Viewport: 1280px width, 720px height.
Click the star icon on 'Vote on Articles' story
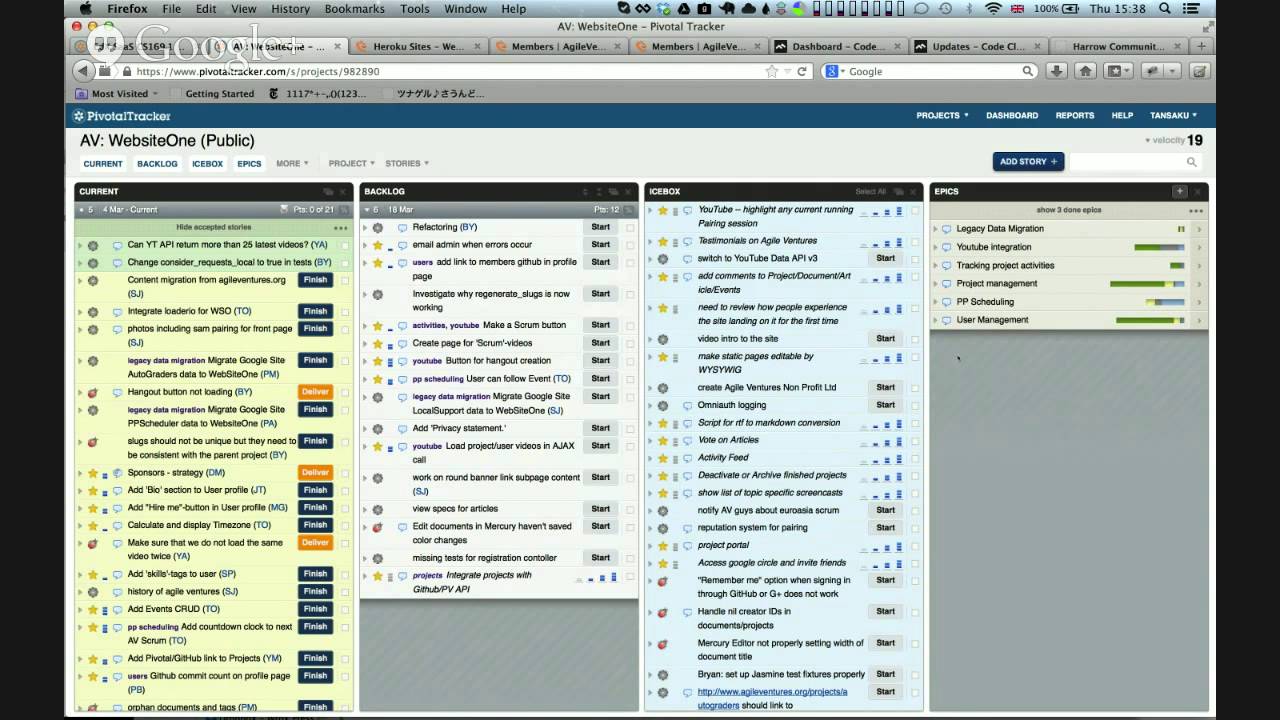pyautogui.click(x=662, y=440)
